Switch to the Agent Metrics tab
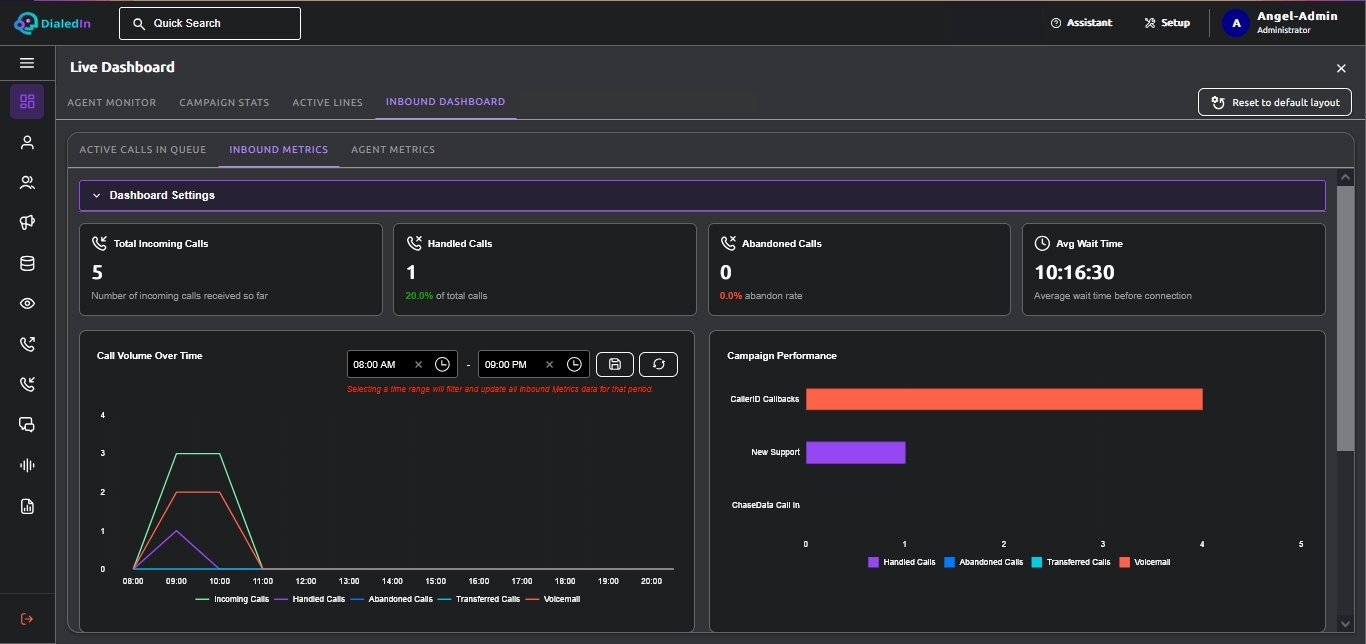1366x644 pixels. point(393,149)
